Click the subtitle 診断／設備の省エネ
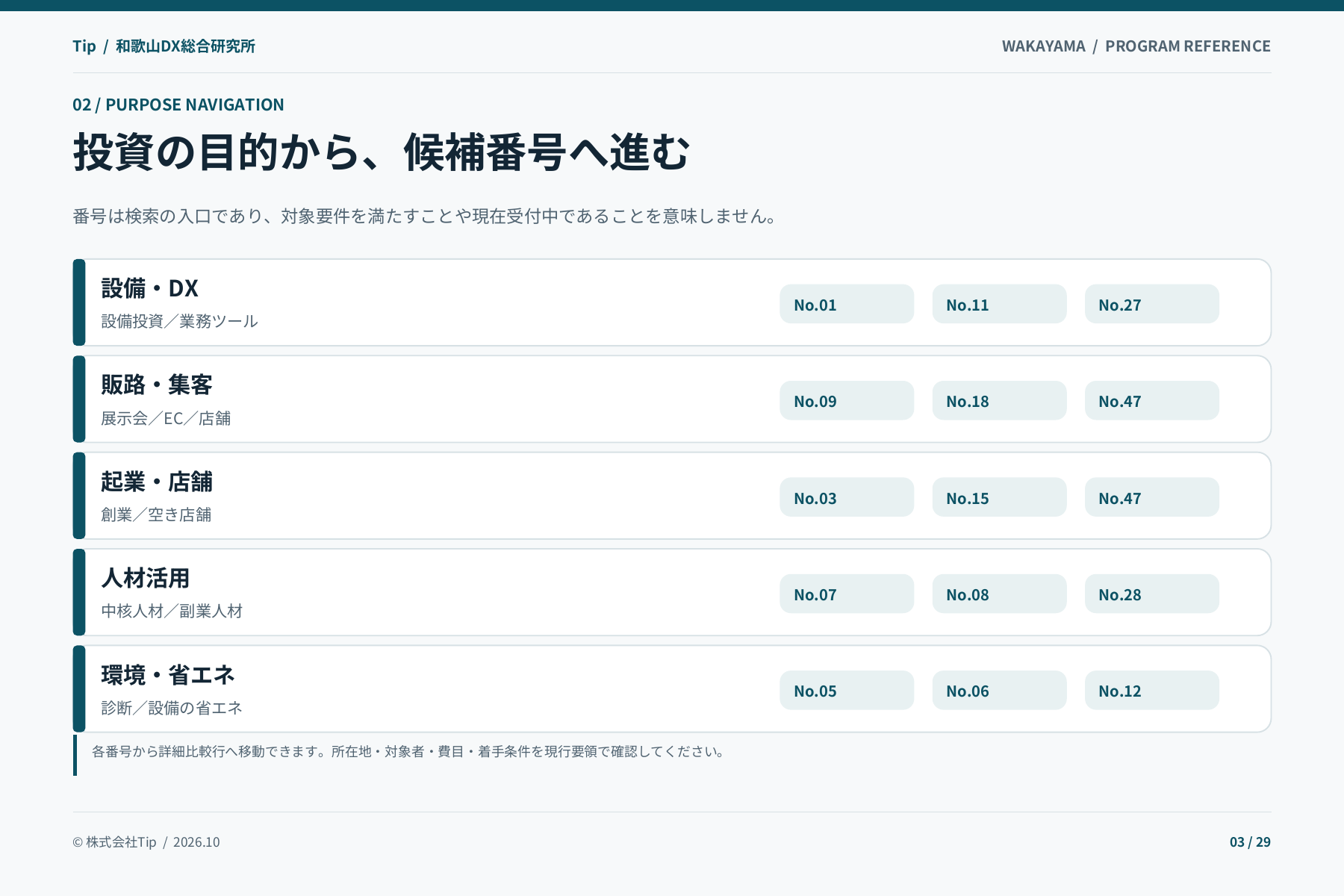Screen dimensions: 1344x896 click(172, 708)
